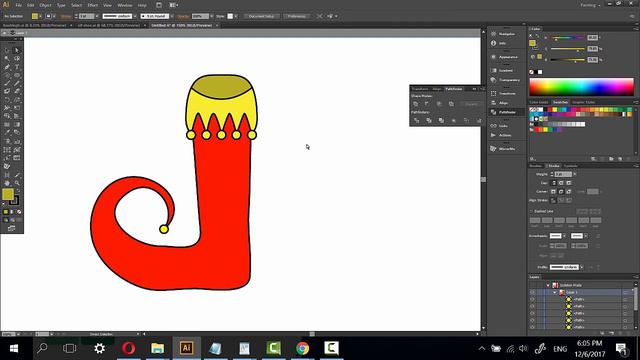This screenshot has height=360, width=640.
Task: Open the Arrange Documents dropdown
Action: tap(173, 5)
